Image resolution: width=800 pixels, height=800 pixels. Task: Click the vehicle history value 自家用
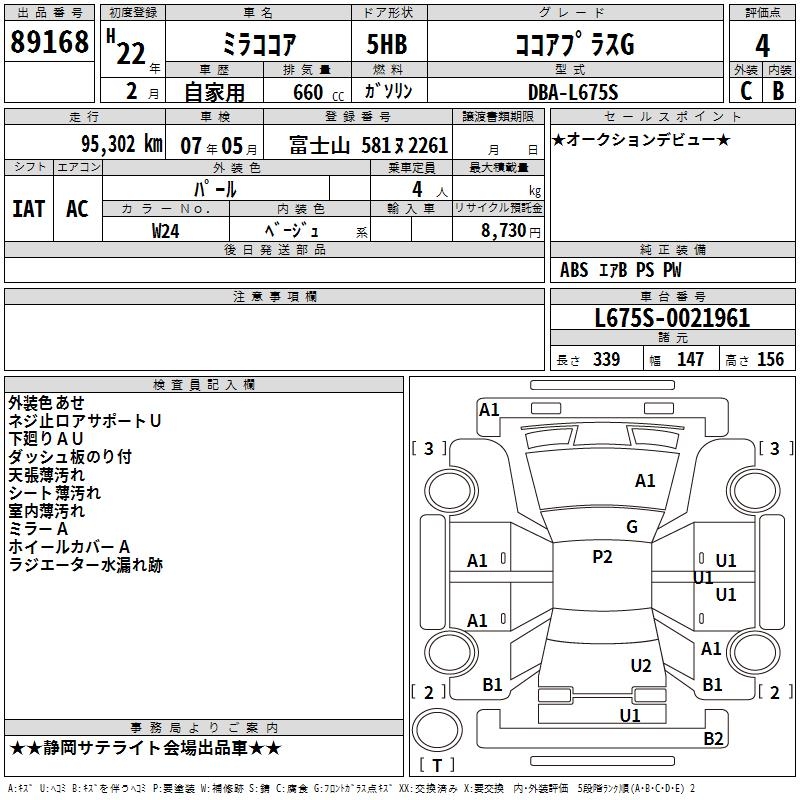tap(214, 92)
